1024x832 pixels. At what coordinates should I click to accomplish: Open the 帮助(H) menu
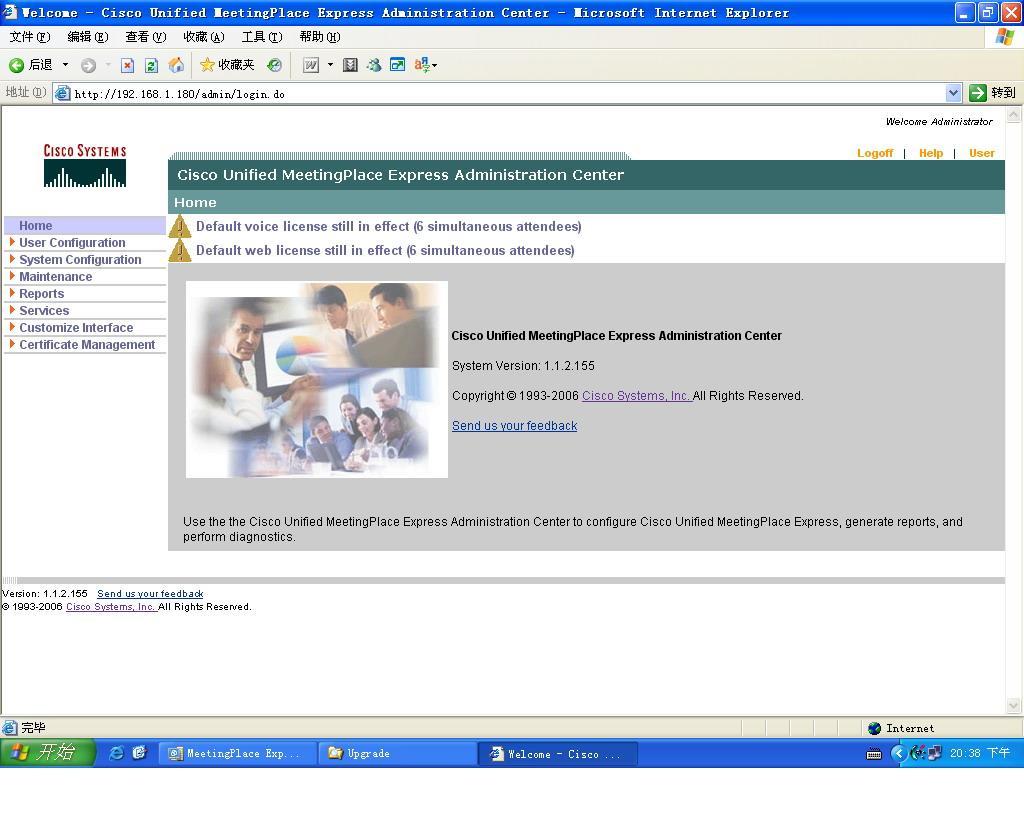(x=320, y=37)
